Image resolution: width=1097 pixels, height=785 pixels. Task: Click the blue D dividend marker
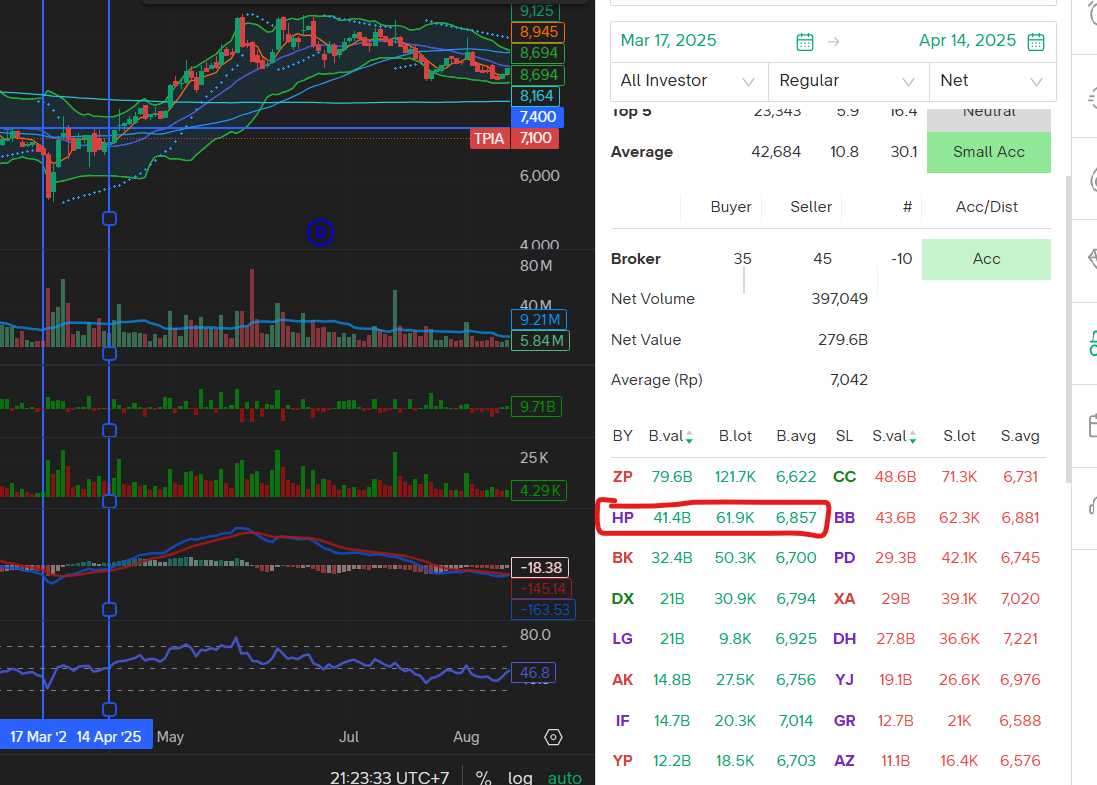point(320,233)
